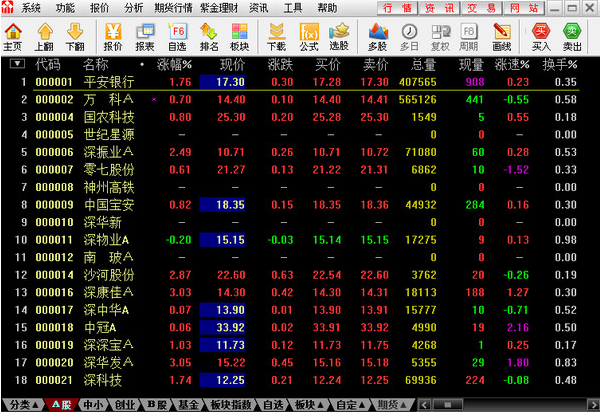Open the 自选 F6 watchlist icon
Image resolution: width=600 pixels, height=412 pixels.
click(177, 37)
